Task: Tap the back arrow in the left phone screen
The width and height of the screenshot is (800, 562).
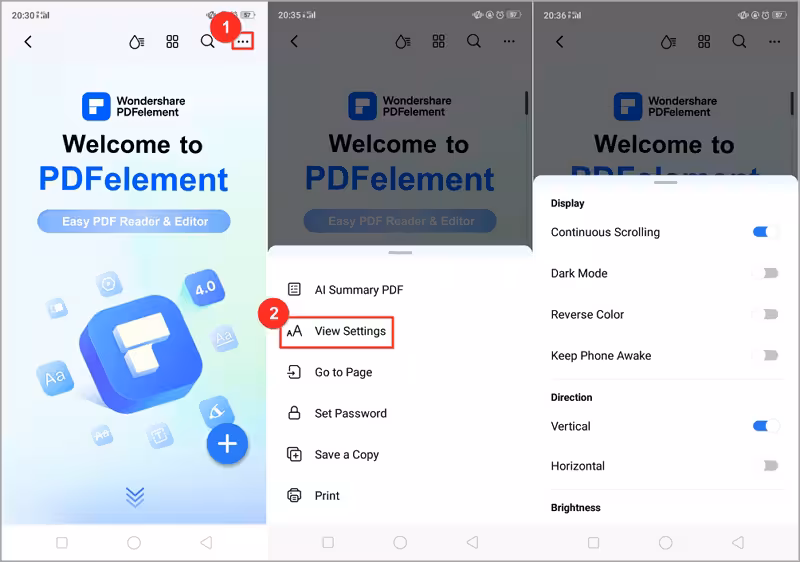Action: [x=28, y=42]
